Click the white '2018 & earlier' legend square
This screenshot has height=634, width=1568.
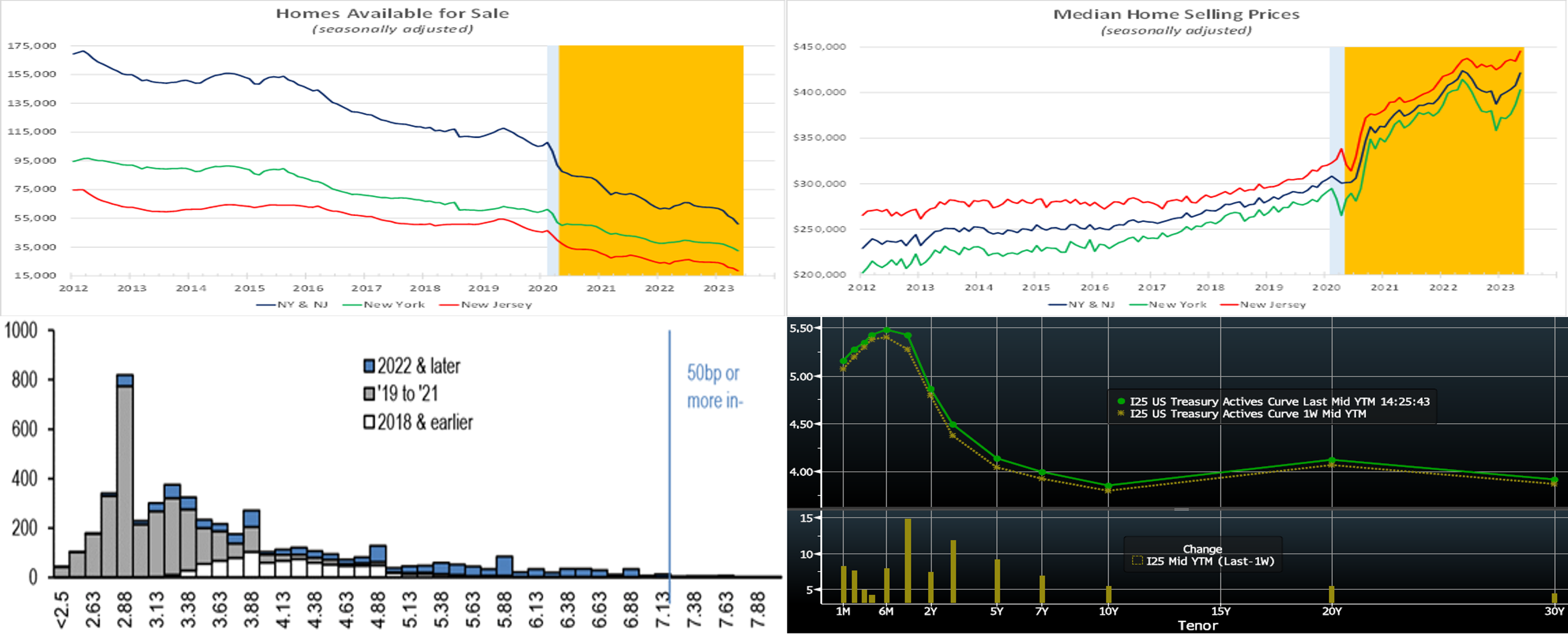pyautogui.click(x=369, y=422)
